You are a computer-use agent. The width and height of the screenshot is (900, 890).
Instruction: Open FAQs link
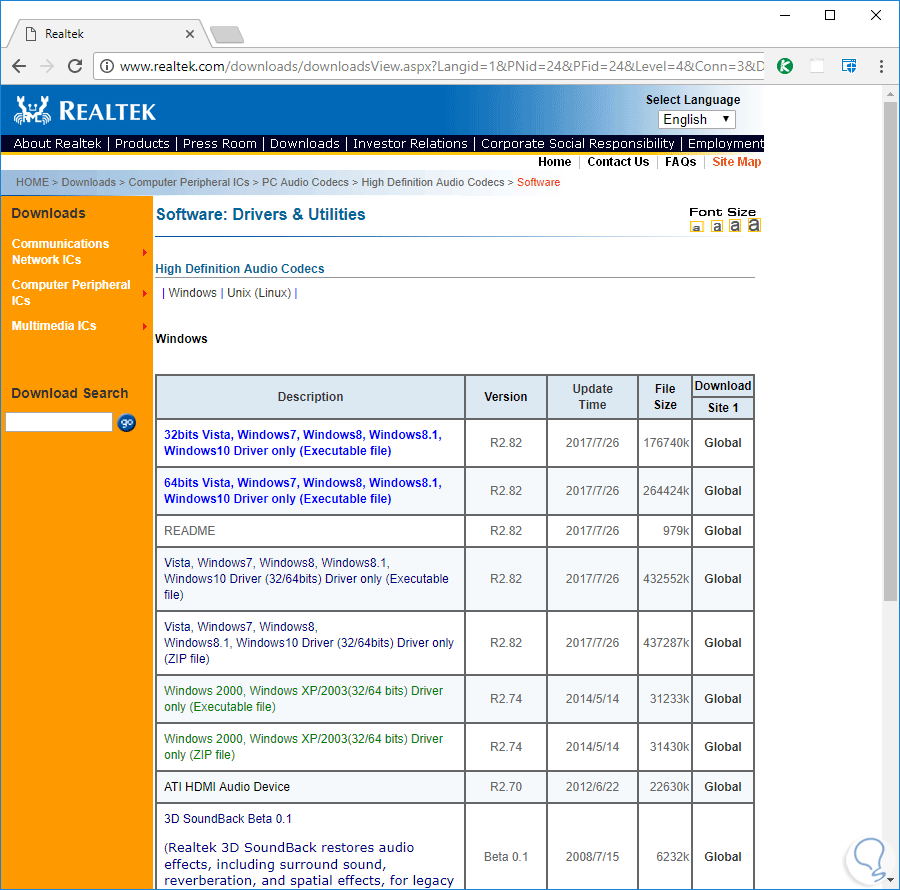pos(681,162)
